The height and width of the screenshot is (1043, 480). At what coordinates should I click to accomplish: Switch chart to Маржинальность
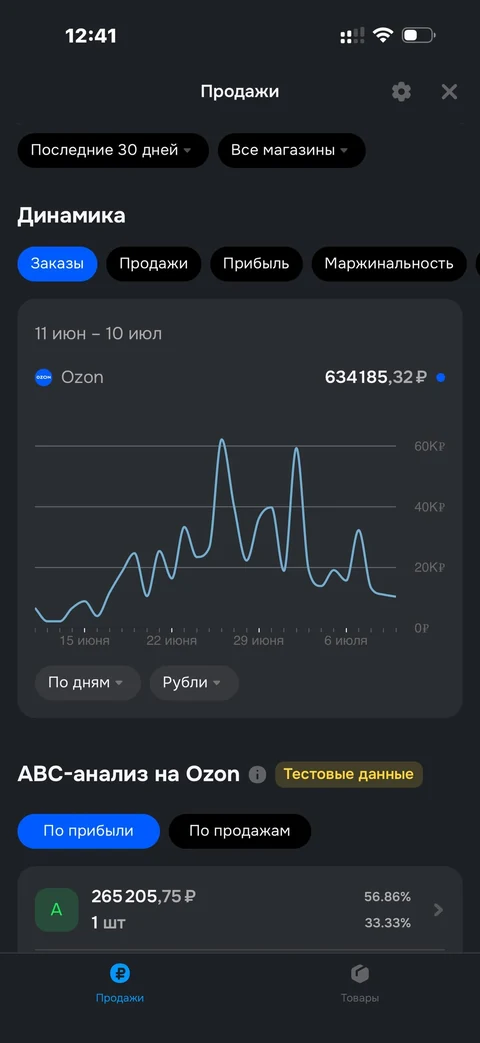click(389, 263)
